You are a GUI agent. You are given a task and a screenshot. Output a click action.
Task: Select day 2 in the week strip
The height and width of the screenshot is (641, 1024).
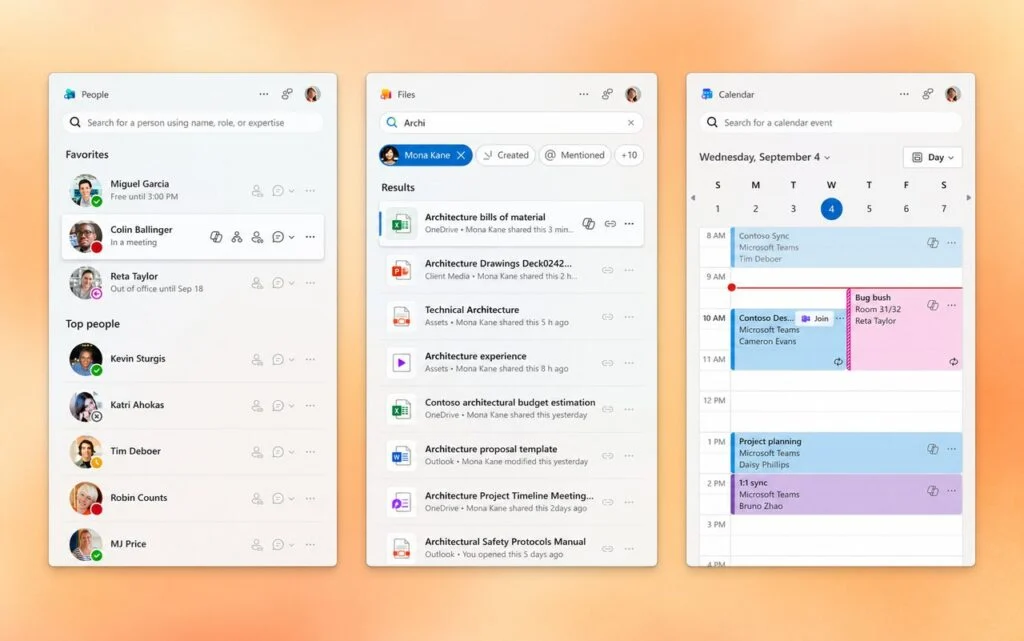coord(756,209)
